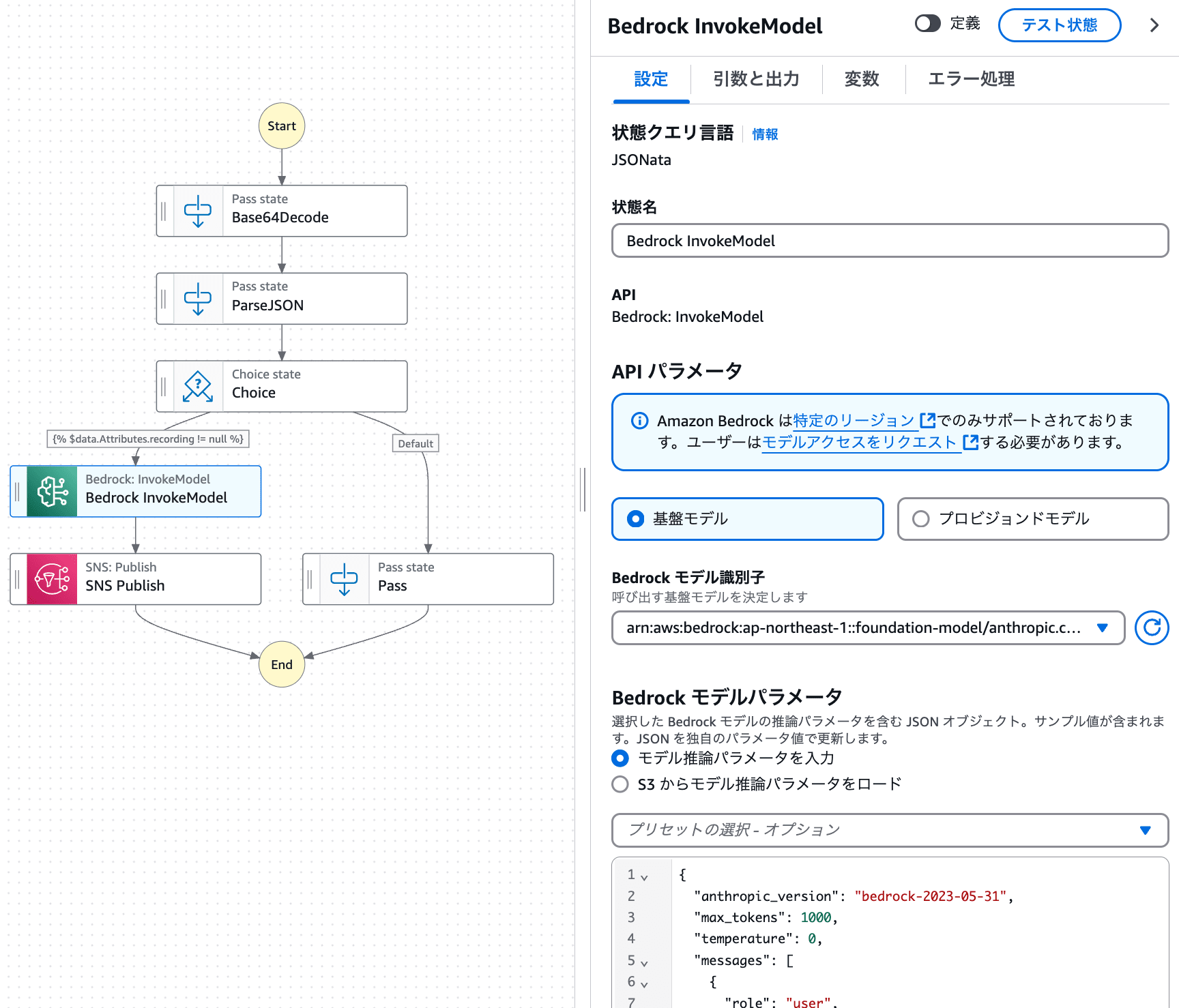Click the JSONata query language text
Viewport: 1179px width, 1008px height.
[641, 160]
